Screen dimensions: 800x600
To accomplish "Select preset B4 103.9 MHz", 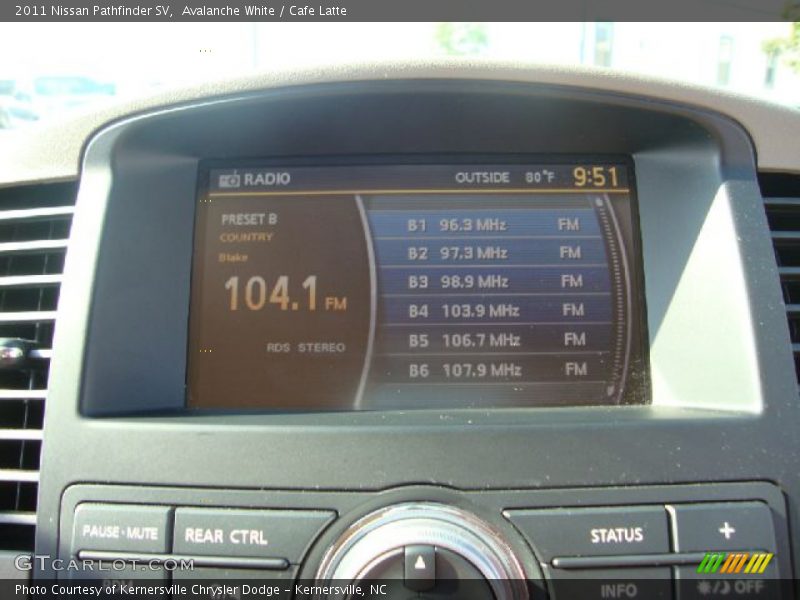I will [495, 310].
